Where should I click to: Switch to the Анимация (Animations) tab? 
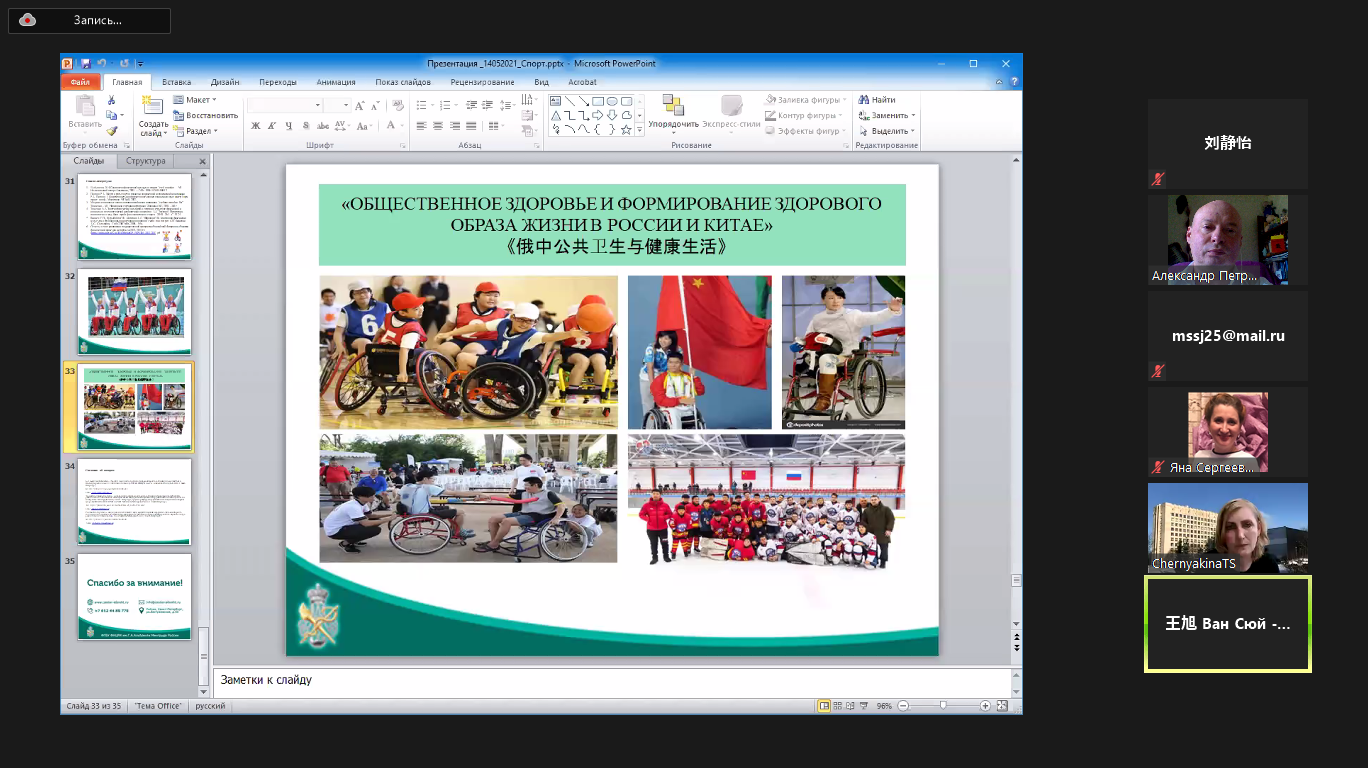click(x=336, y=82)
